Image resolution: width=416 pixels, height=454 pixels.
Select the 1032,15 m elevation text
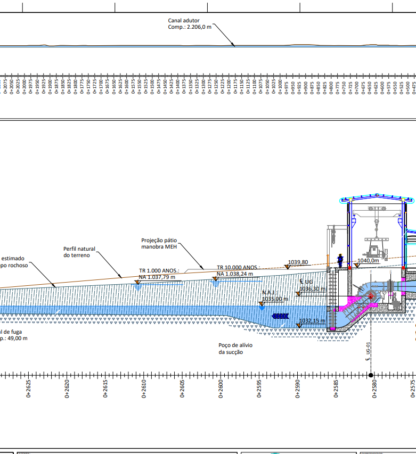point(312,321)
